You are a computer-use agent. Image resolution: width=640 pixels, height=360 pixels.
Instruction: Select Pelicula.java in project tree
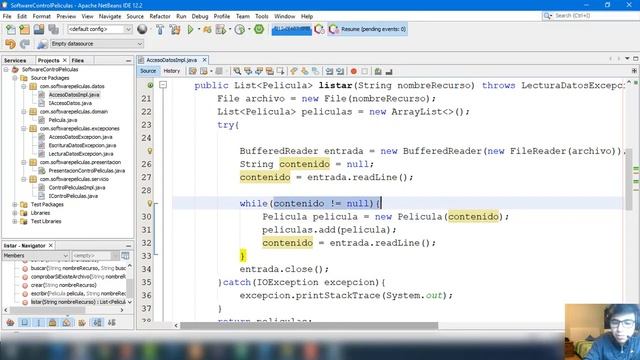[x=62, y=120]
